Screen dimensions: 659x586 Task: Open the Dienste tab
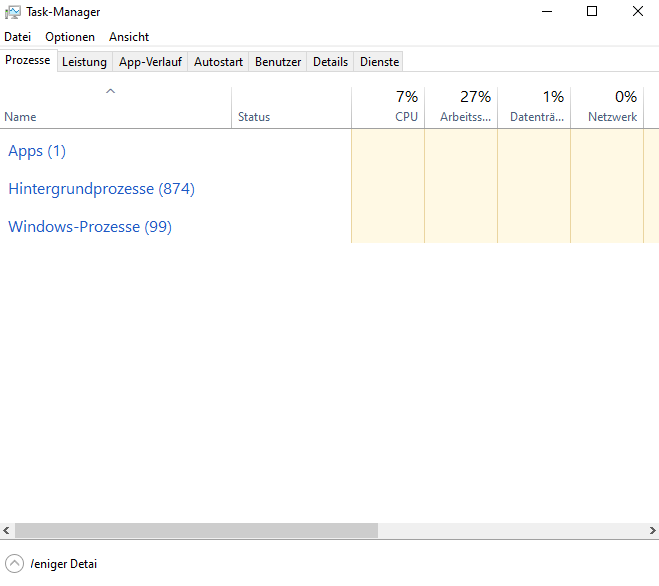point(379,62)
